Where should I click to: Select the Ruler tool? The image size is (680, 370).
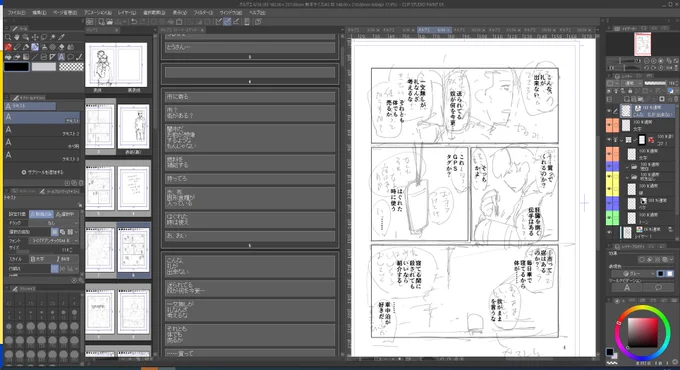[52, 57]
